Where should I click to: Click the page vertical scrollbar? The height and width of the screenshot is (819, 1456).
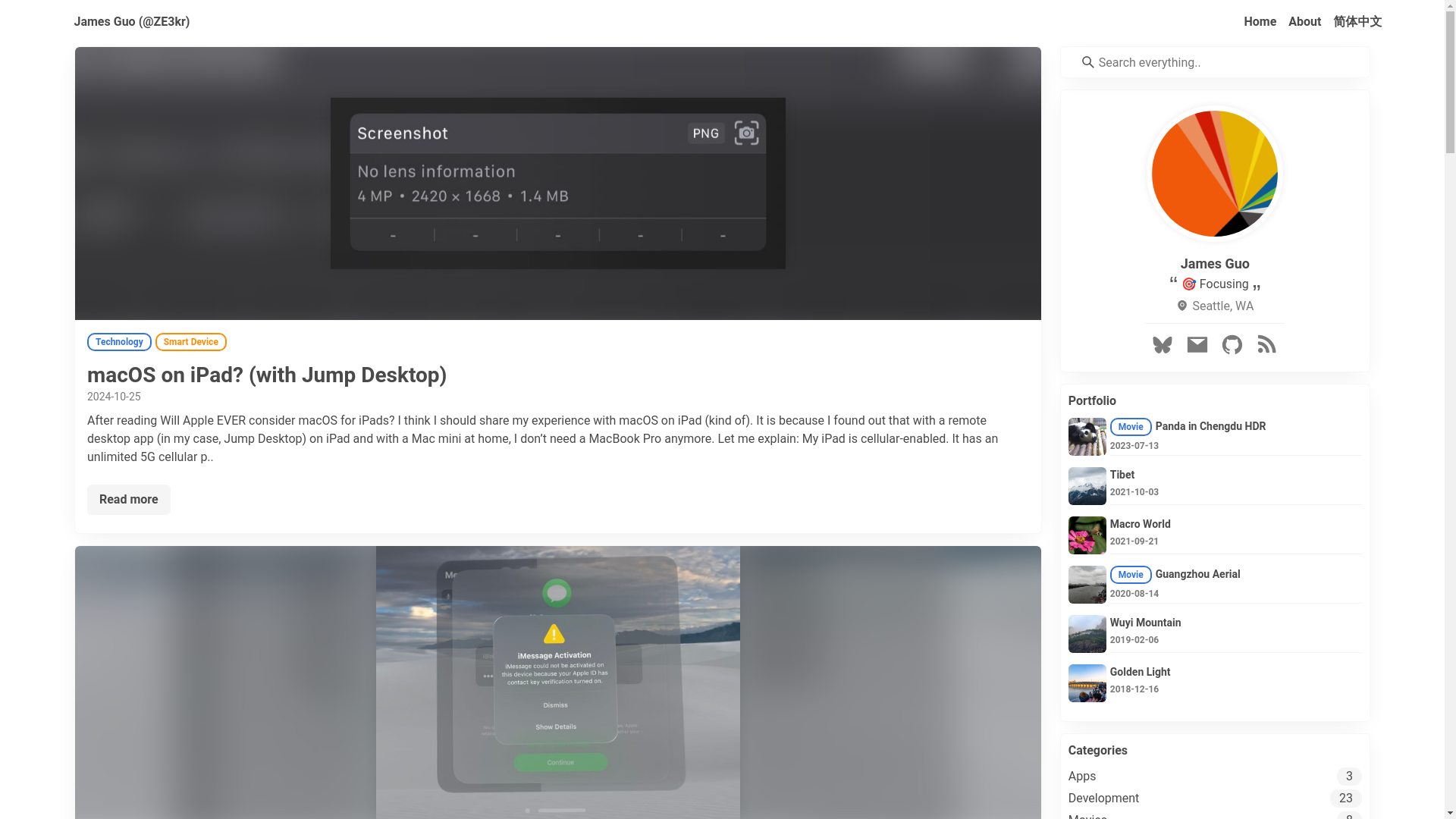tap(1450, 409)
